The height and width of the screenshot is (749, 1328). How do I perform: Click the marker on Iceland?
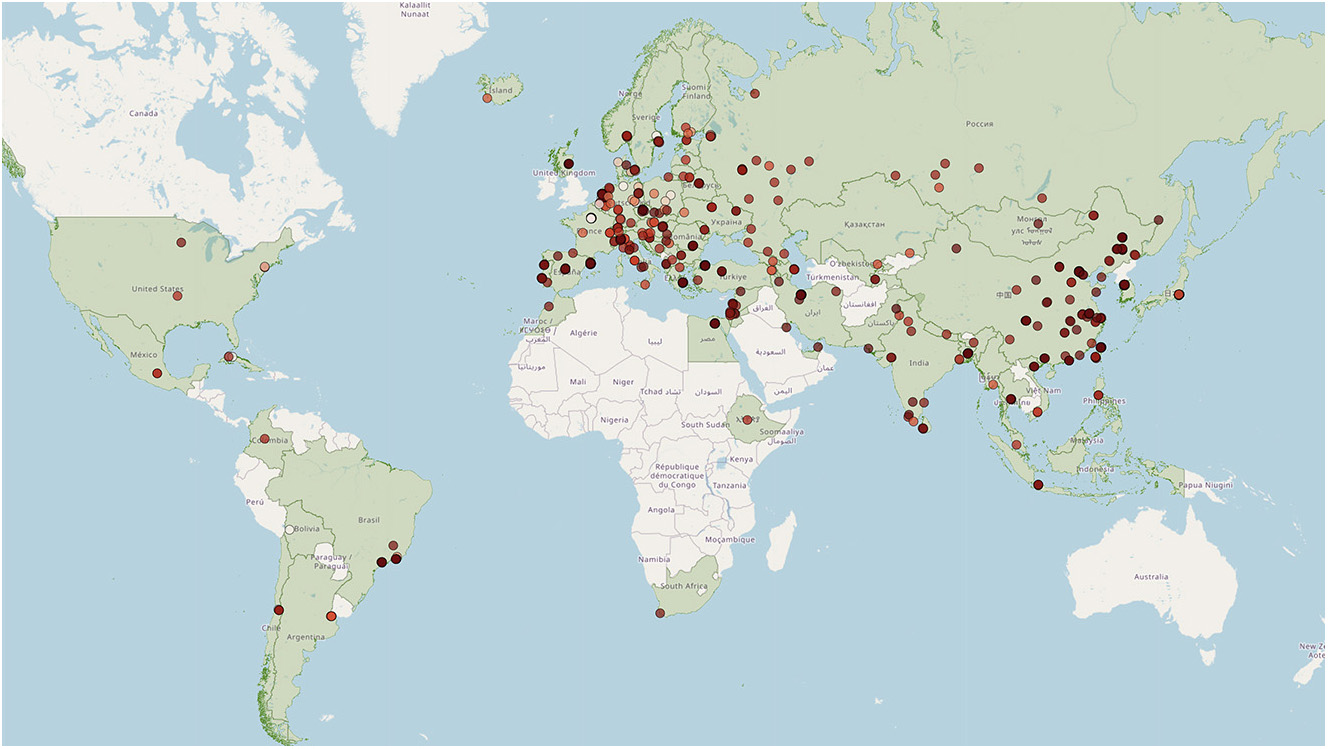[487, 98]
